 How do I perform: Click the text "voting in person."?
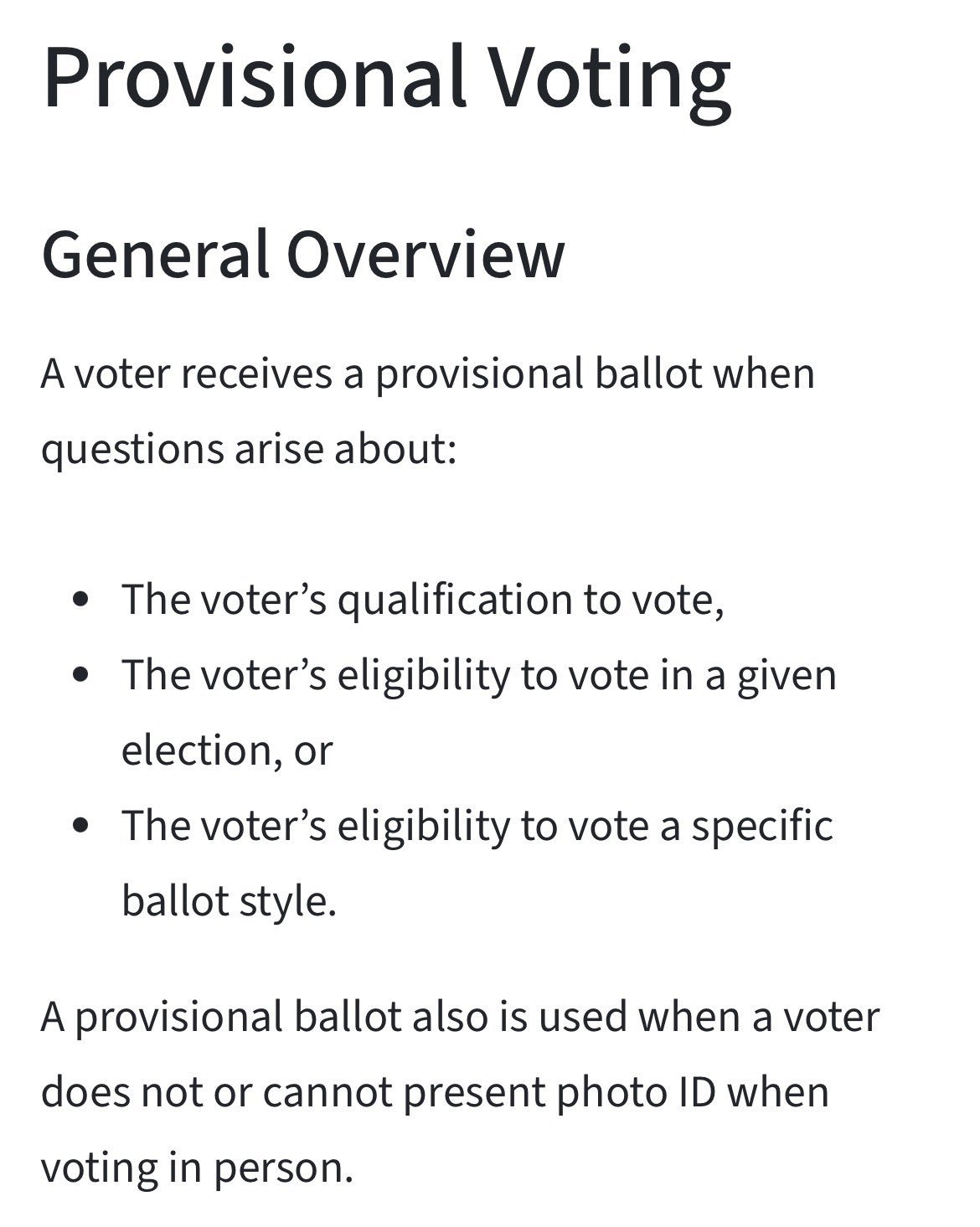click(x=198, y=1168)
